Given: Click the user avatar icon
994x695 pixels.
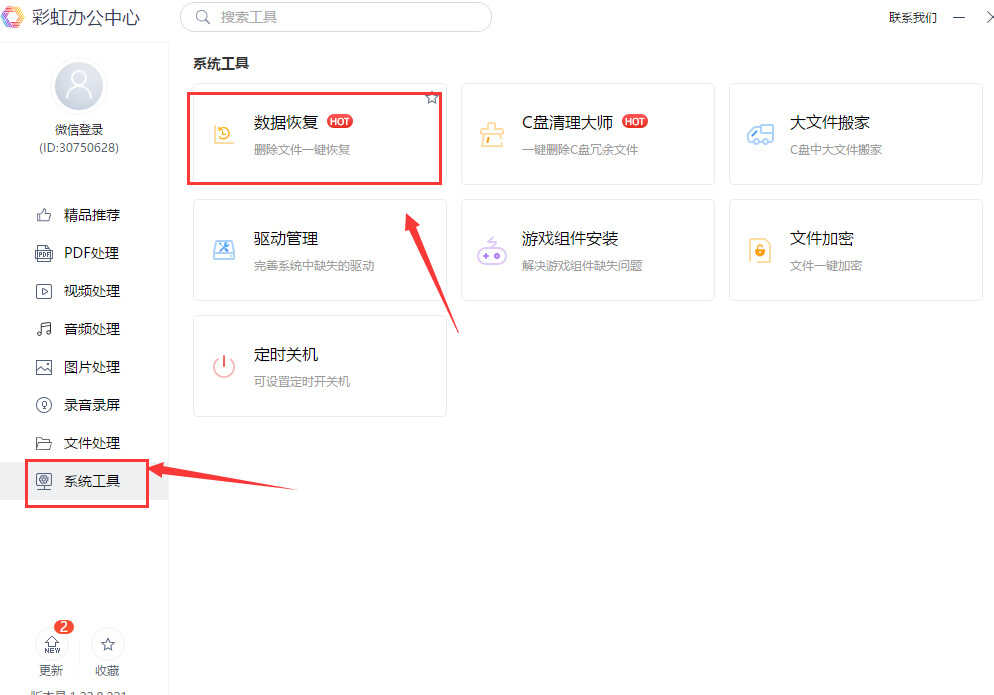Looking at the screenshot, I should [x=79, y=87].
